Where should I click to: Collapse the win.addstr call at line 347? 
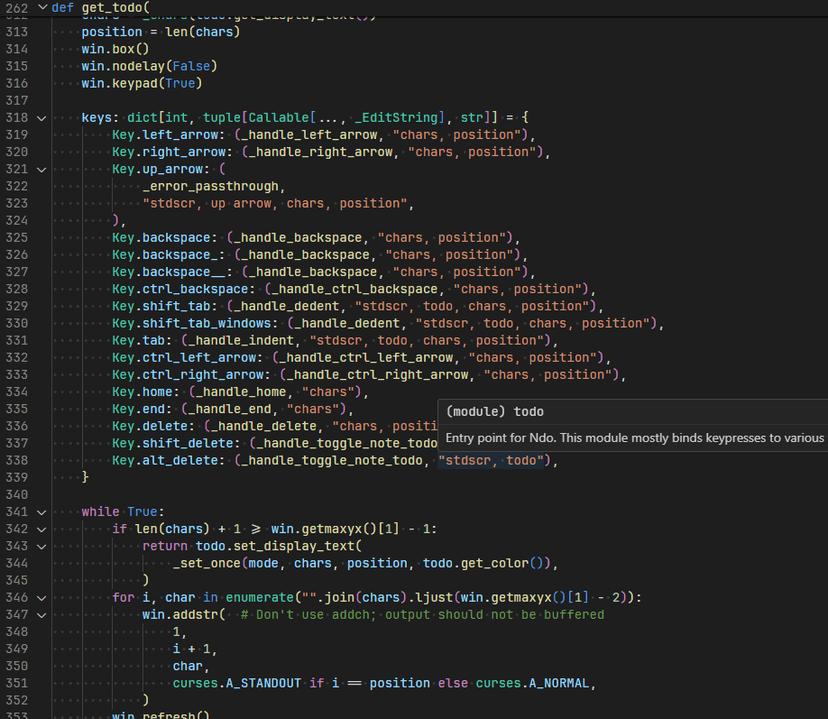42,615
